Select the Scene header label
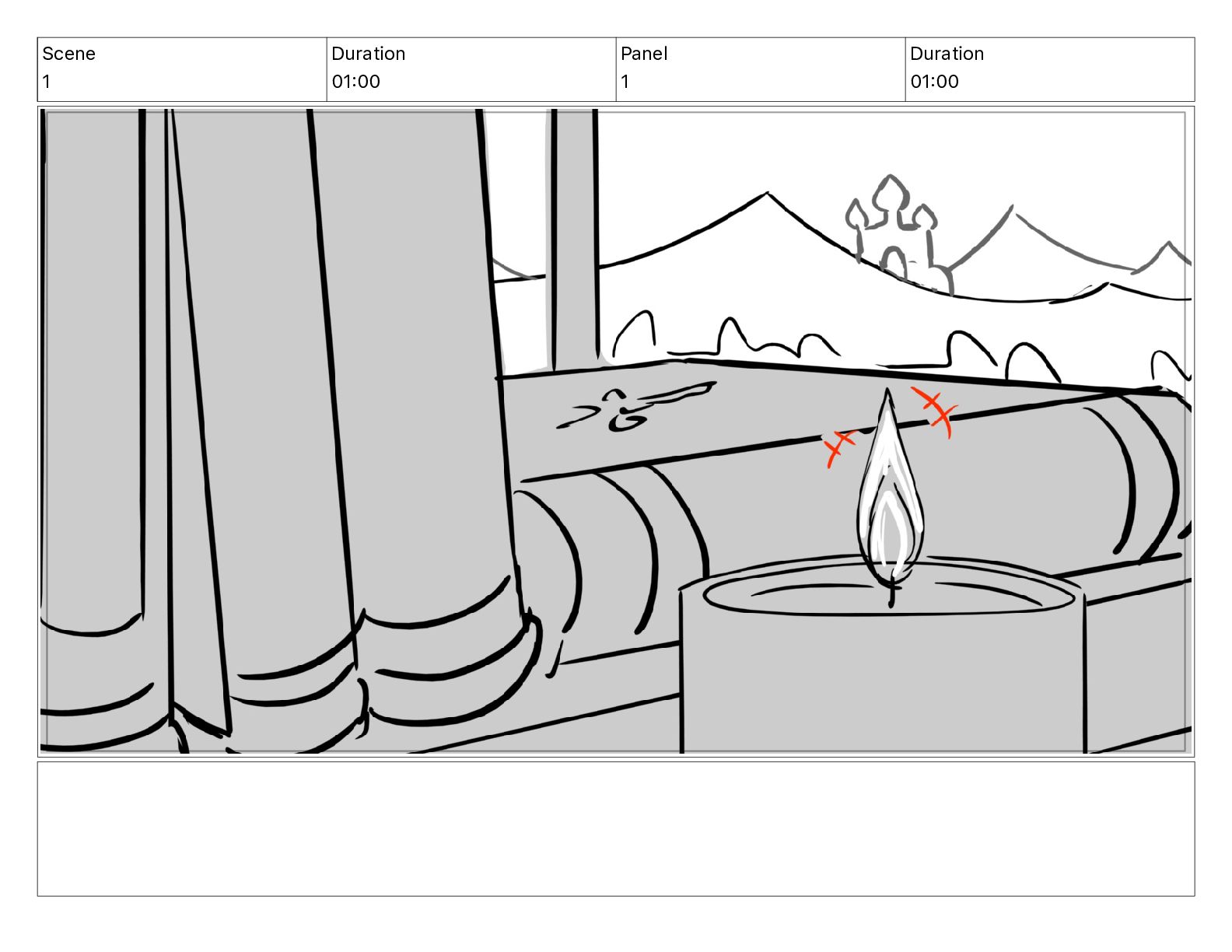This screenshot has height=952, width=1232. [68, 54]
